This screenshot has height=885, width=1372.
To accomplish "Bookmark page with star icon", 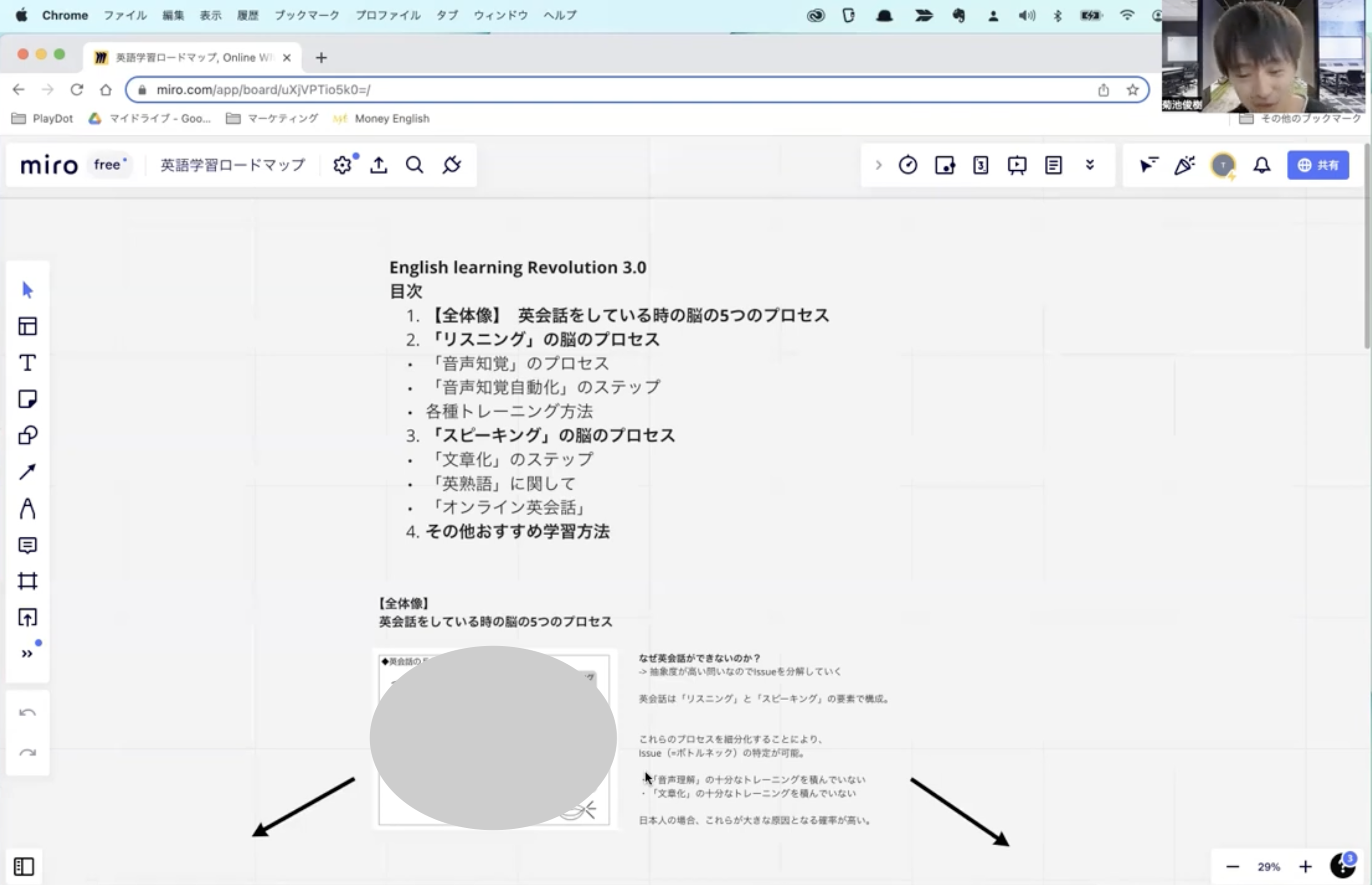I will tap(1132, 90).
